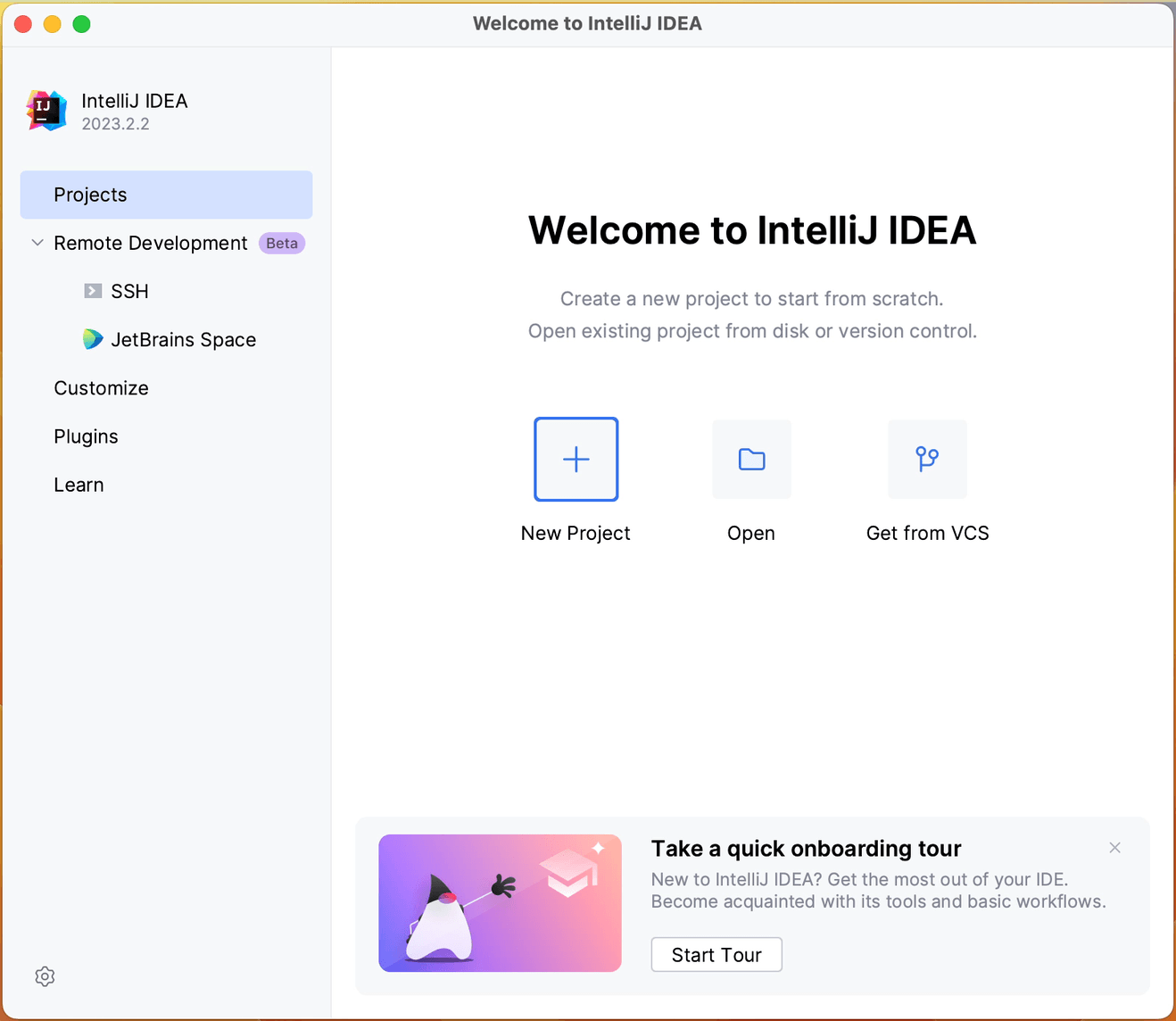Click the JetBrains Space logo icon
This screenshot has height=1021, width=1176.
[93, 339]
